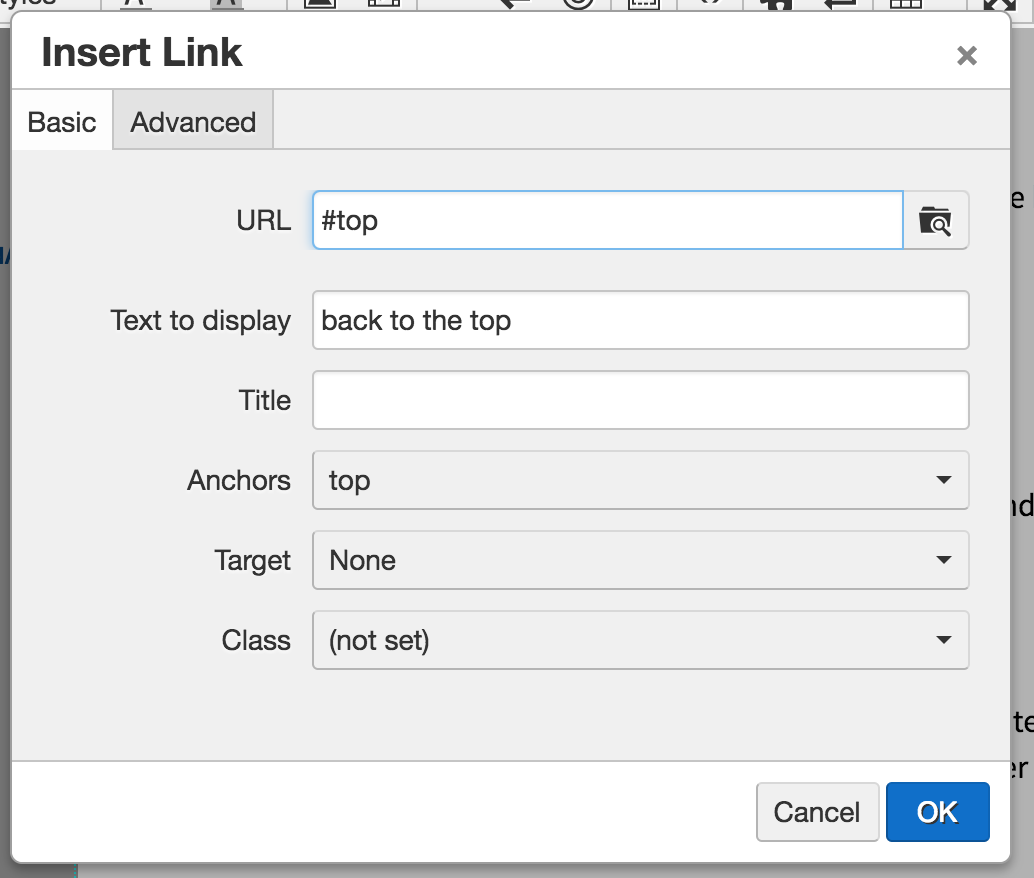The width and height of the screenshot is (1034, 878).
Task: Click the browse files icon beside URL
Action: point(936,220)
